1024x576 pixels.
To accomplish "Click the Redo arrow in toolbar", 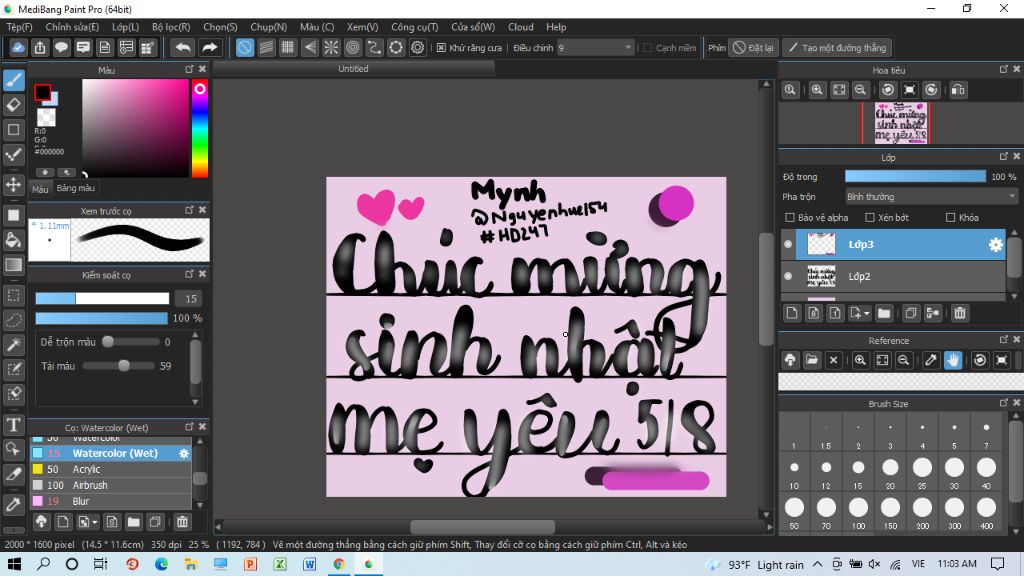I will (209, 48).
